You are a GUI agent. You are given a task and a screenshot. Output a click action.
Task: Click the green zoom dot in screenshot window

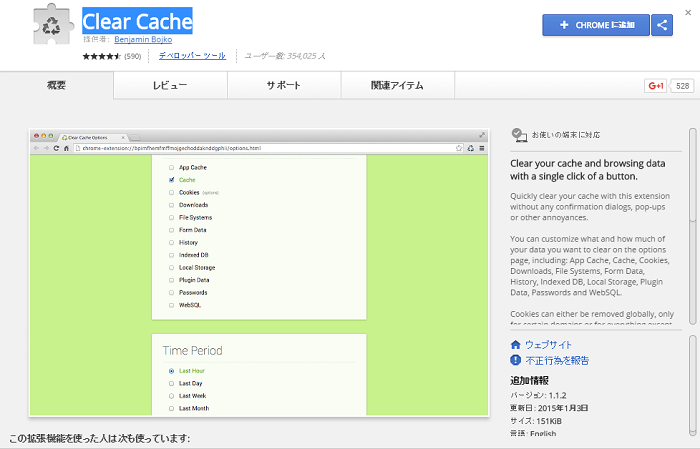[51, 136]
